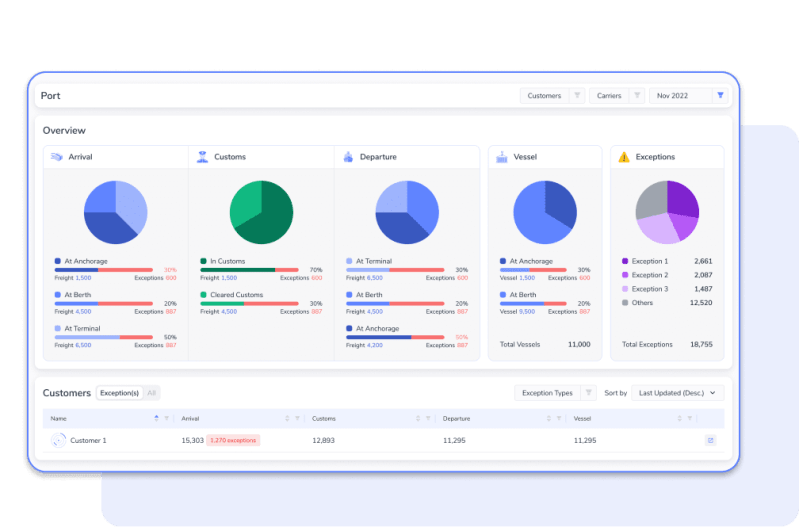Filter the Departure column

tap(559, 418)
